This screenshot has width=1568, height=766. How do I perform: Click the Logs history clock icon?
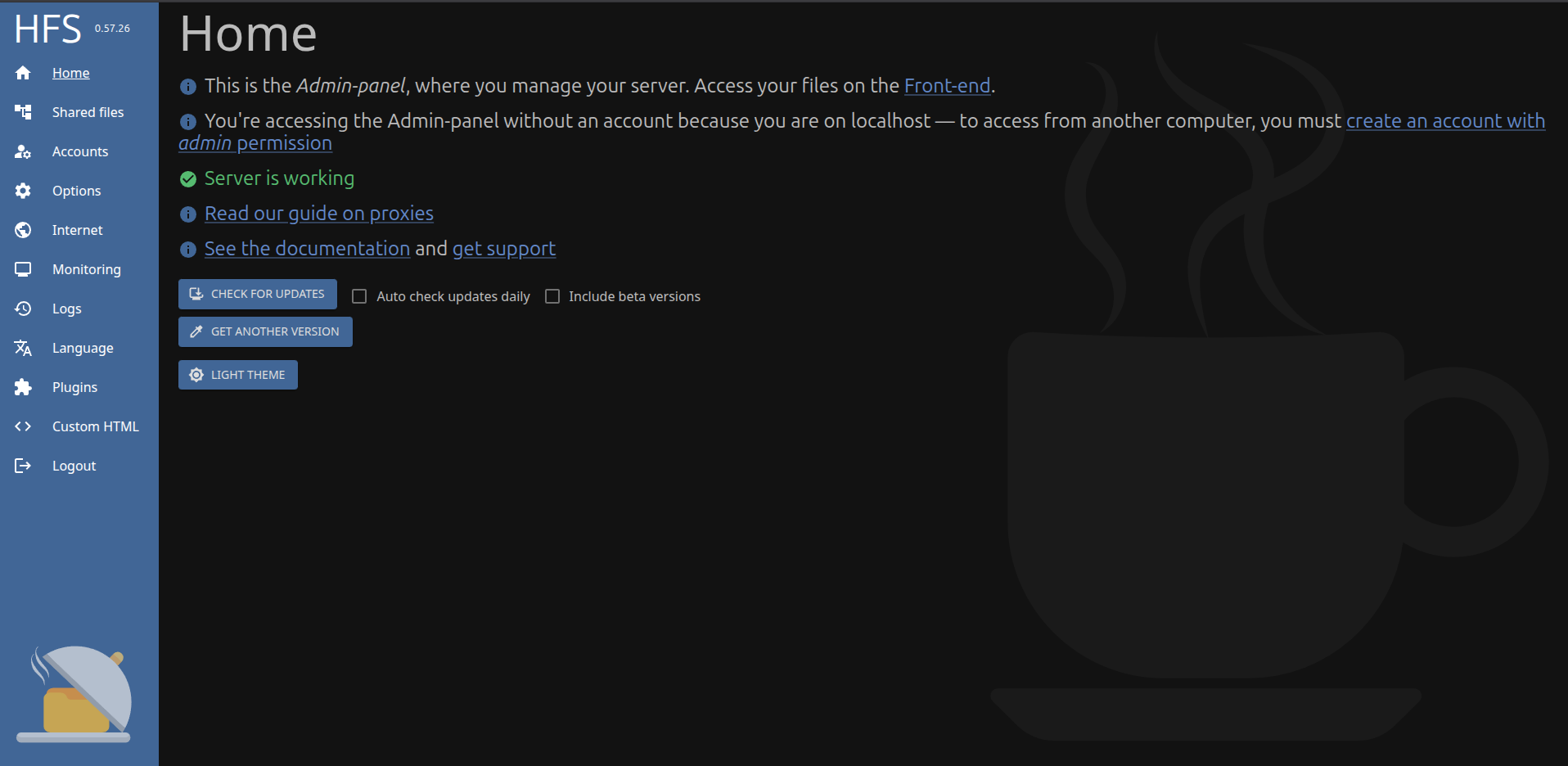pos(23,309)
